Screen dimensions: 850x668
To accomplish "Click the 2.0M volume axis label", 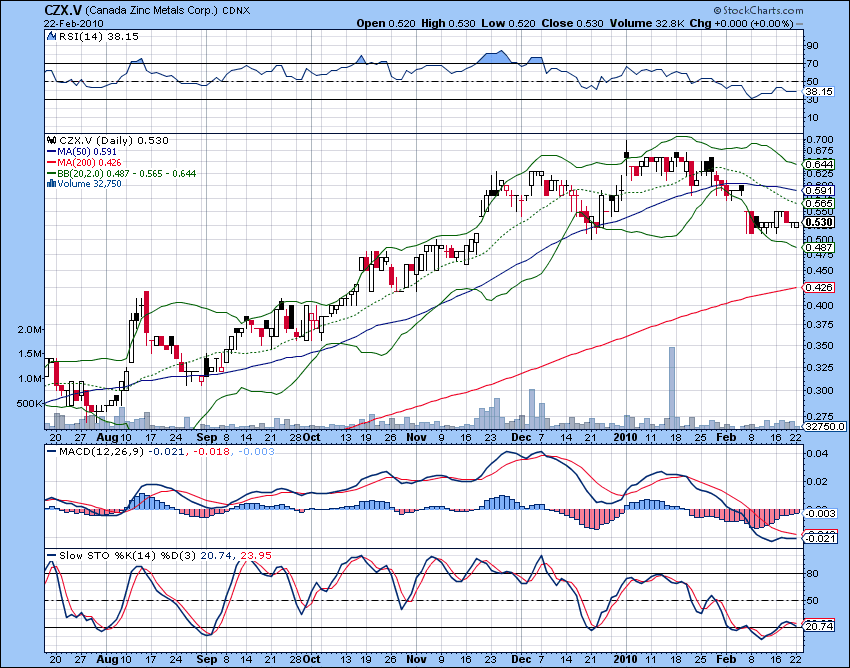I will tap(30, 330).
